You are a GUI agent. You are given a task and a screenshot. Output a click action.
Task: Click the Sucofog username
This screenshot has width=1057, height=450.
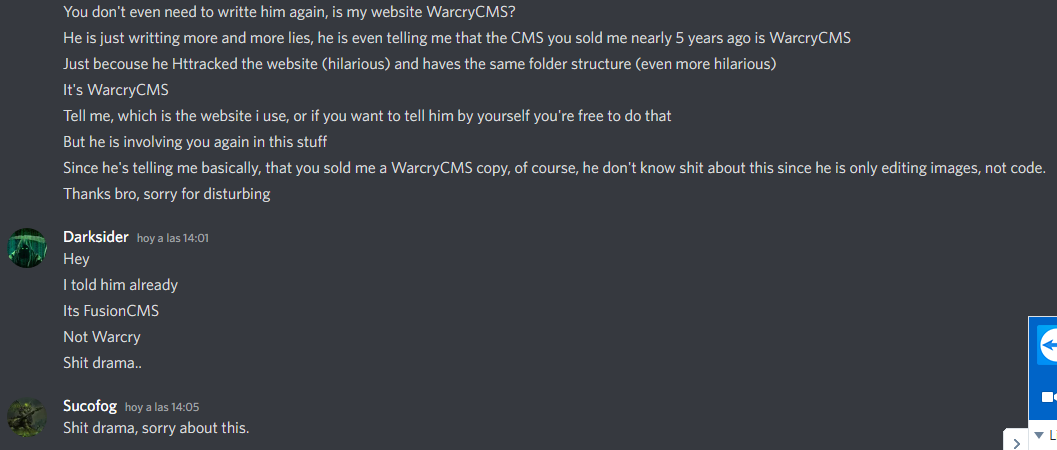coord(90,406)
